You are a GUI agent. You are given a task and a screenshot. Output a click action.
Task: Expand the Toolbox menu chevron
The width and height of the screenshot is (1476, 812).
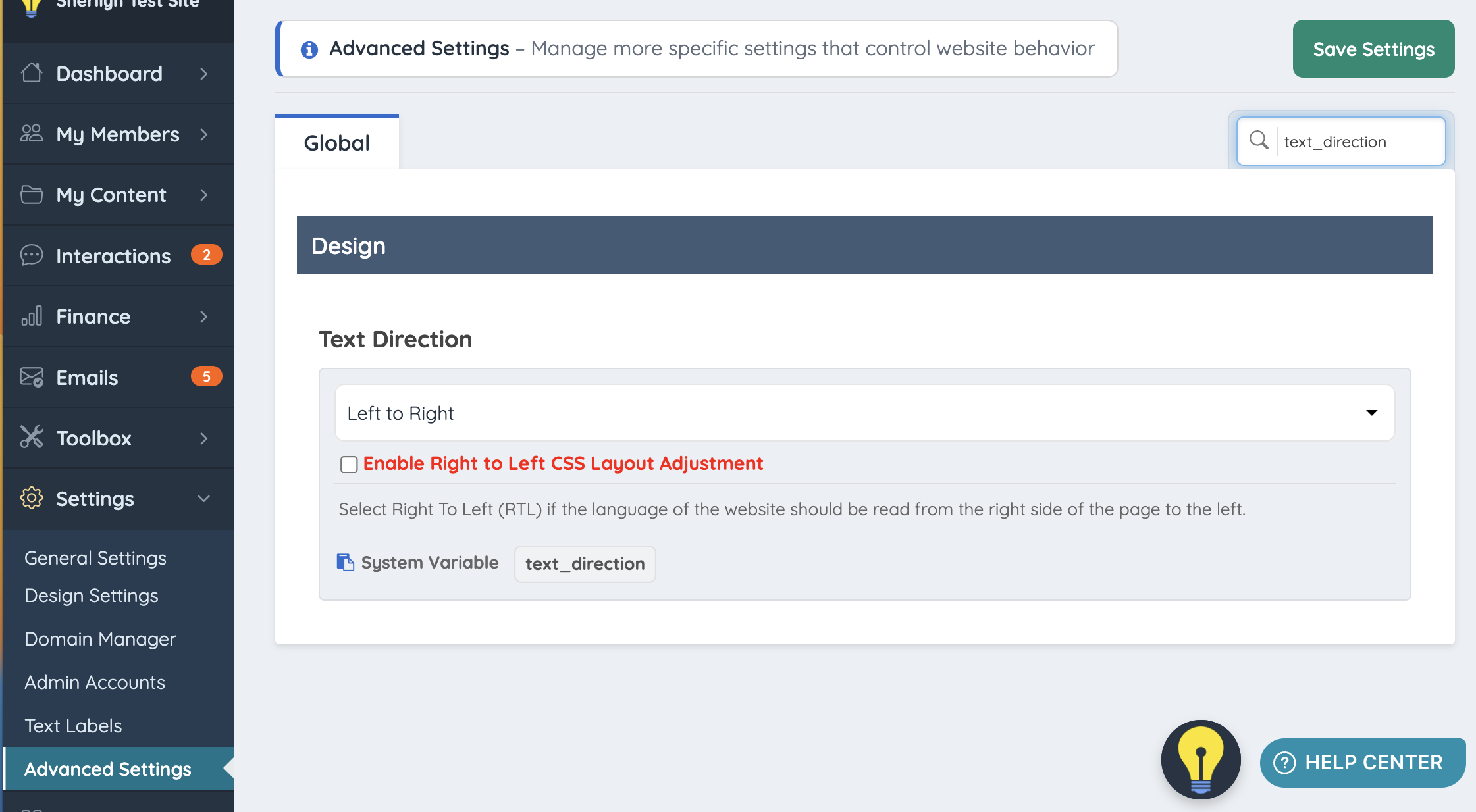point(203,438)
